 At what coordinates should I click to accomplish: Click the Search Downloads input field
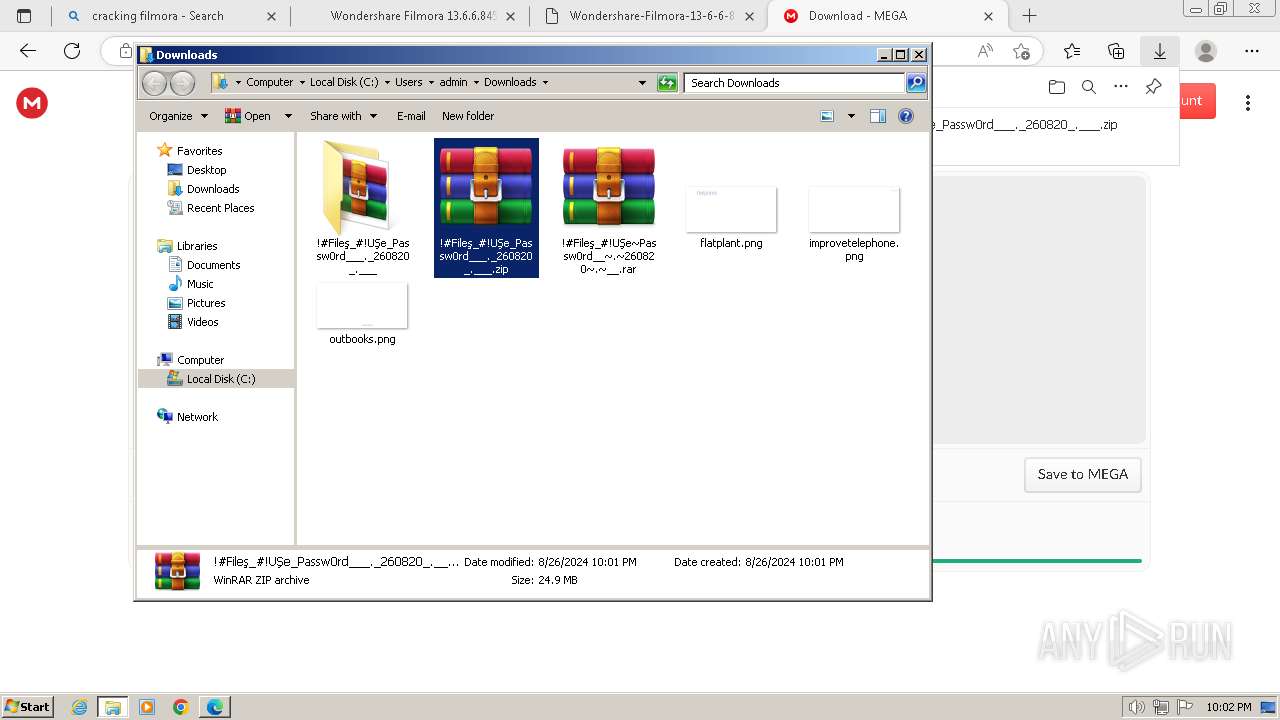click(795, 83)
